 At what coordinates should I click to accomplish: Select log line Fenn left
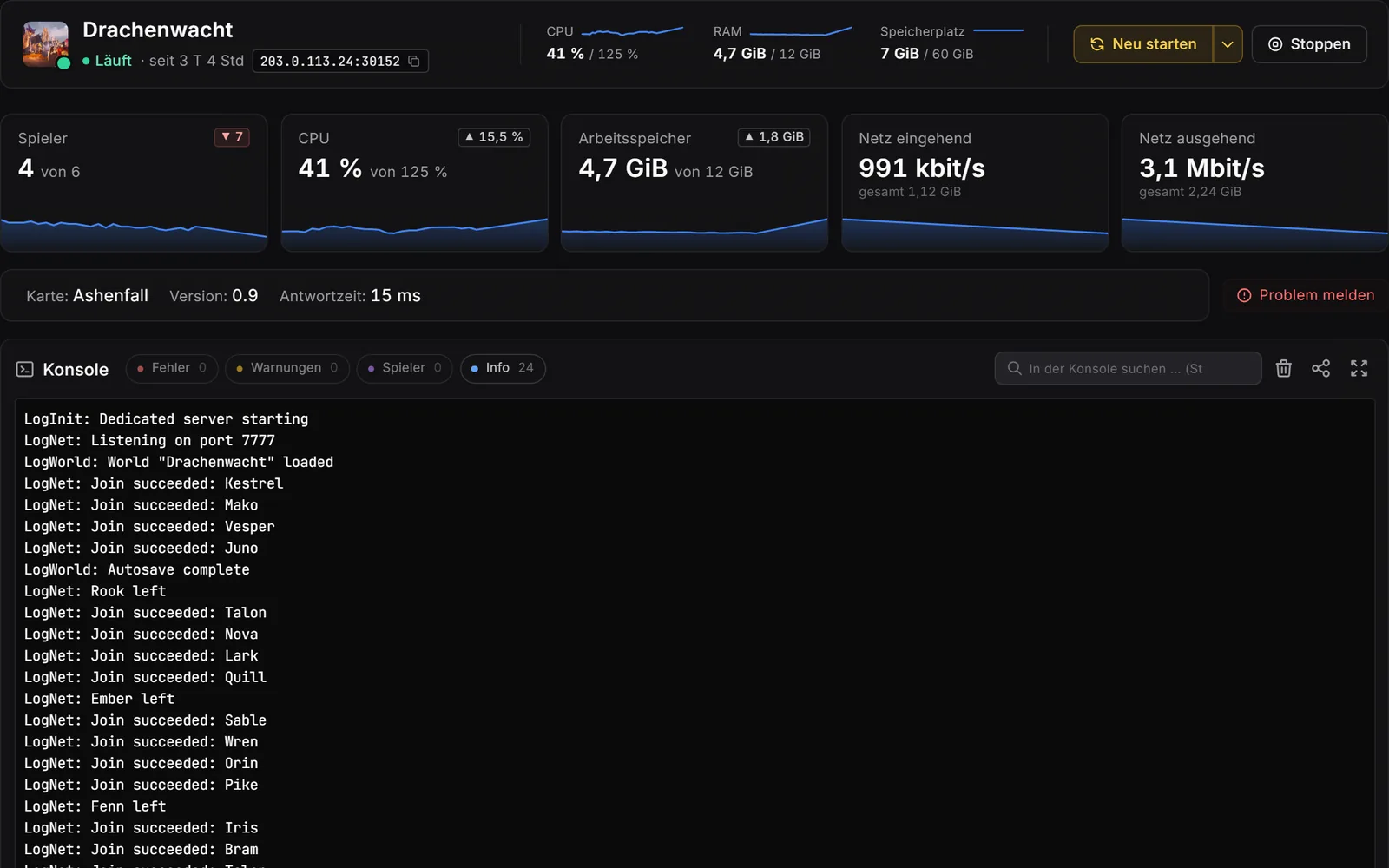(x=95, y=806)
